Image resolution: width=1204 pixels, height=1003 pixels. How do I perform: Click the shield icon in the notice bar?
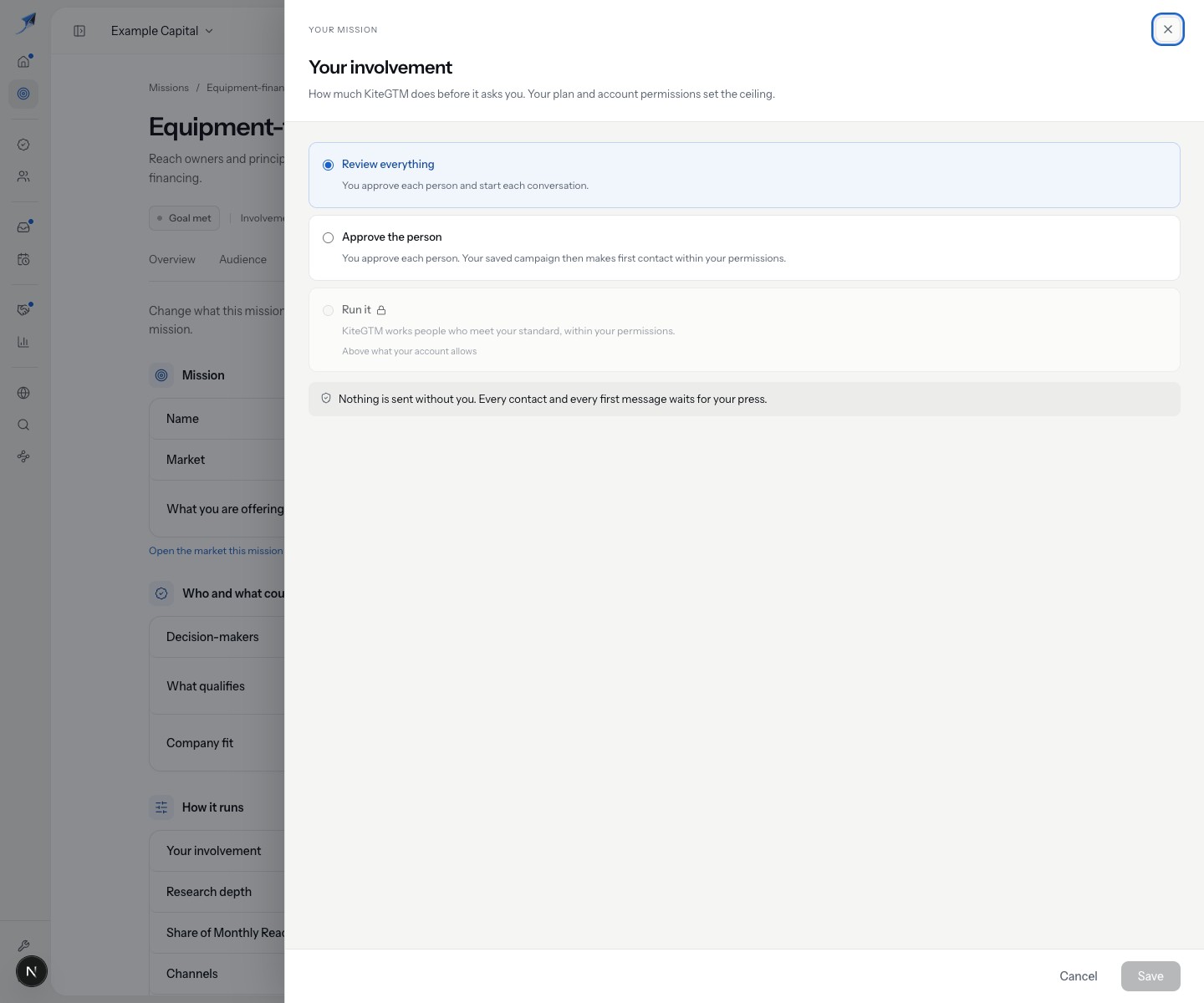coord(326,399)
